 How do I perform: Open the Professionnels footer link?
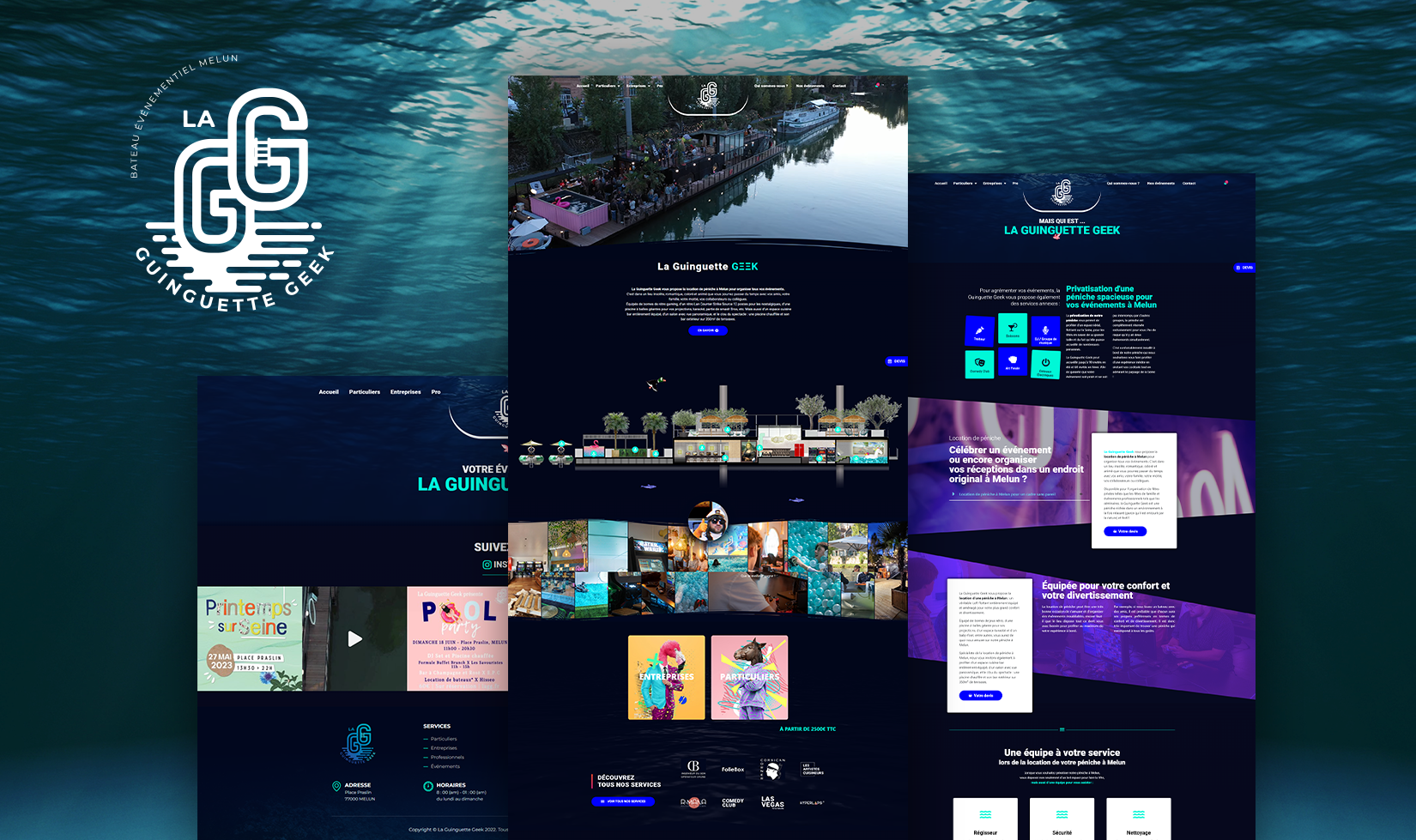[447, 757]
